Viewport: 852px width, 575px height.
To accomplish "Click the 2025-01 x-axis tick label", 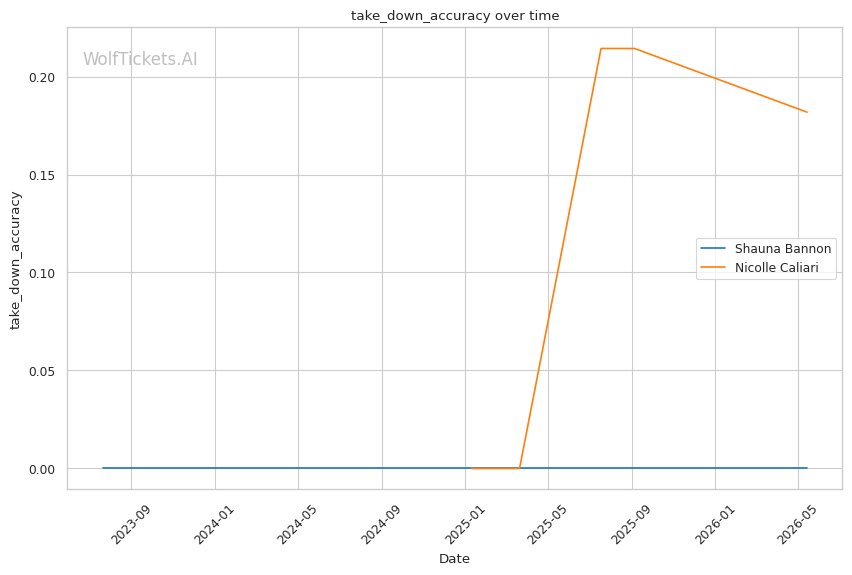I will 465,524.
